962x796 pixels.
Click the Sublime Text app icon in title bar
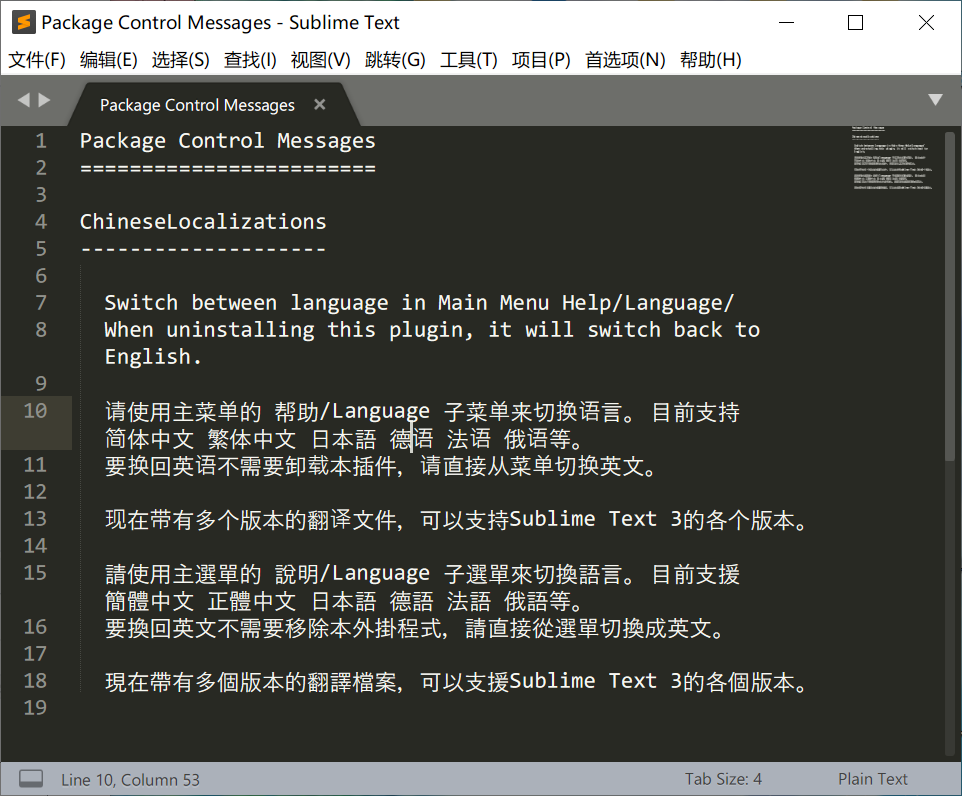24,22
